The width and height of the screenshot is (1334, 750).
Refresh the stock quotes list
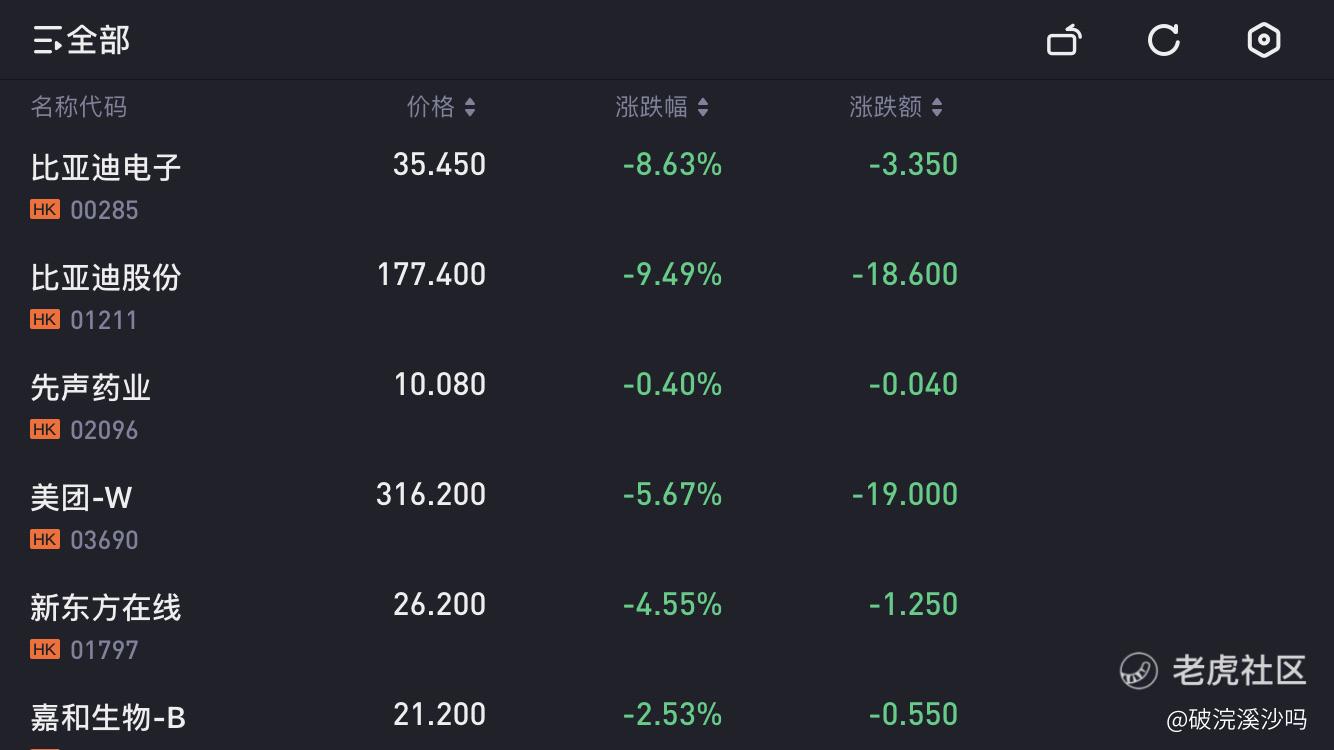[x=1163, y=40]
